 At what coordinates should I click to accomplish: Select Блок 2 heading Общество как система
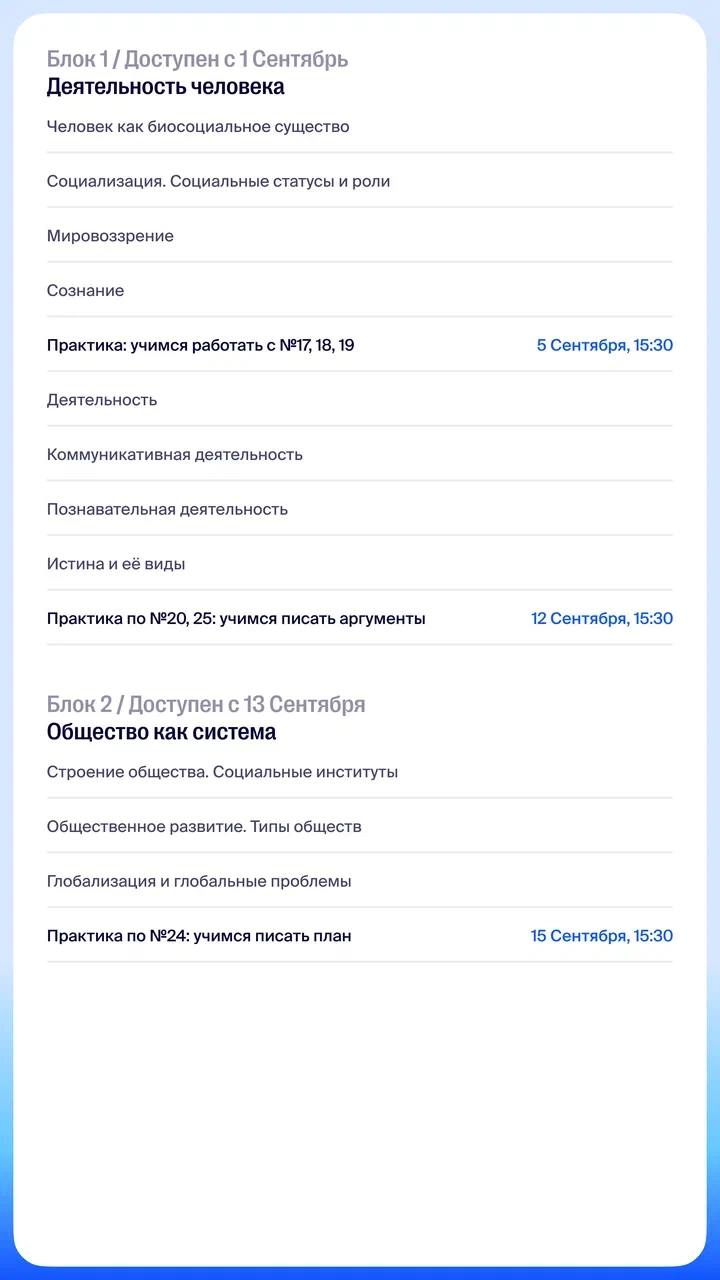(x=162, y=733)
